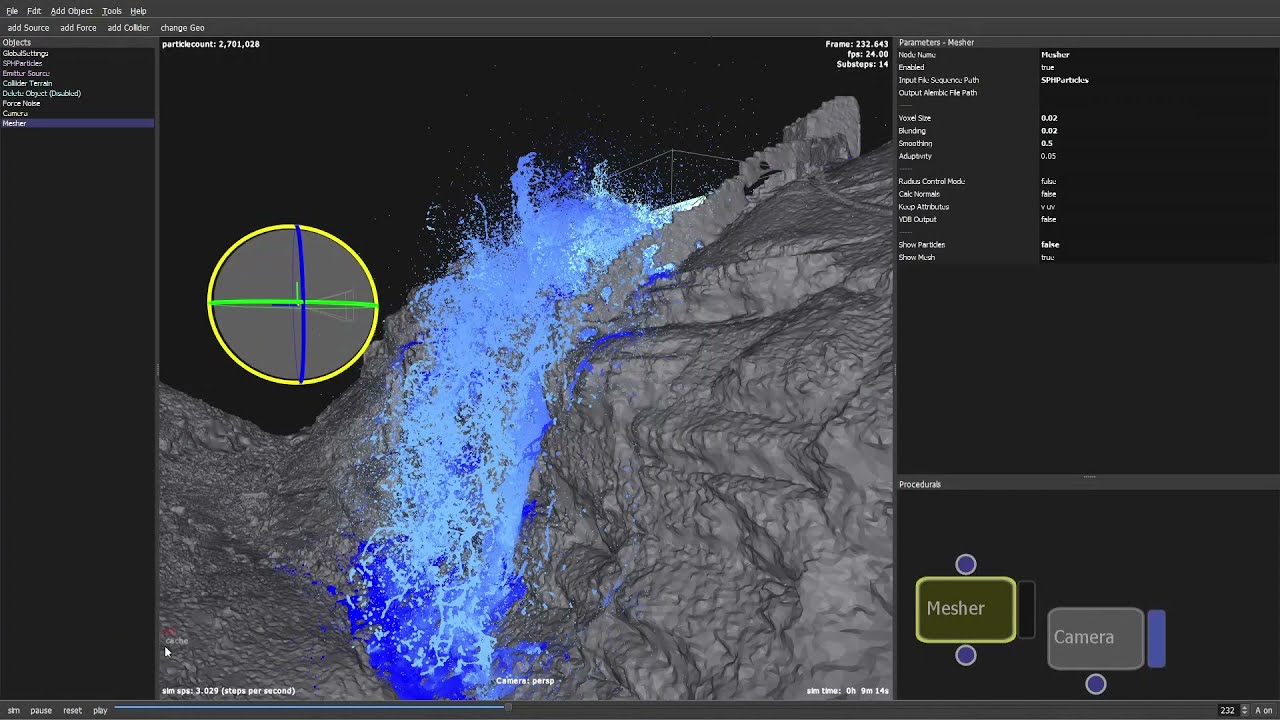Select the Camera node in Procedurals
Screen dimensions: 1280x720
pyautogui.click(x=1095, y=638)
